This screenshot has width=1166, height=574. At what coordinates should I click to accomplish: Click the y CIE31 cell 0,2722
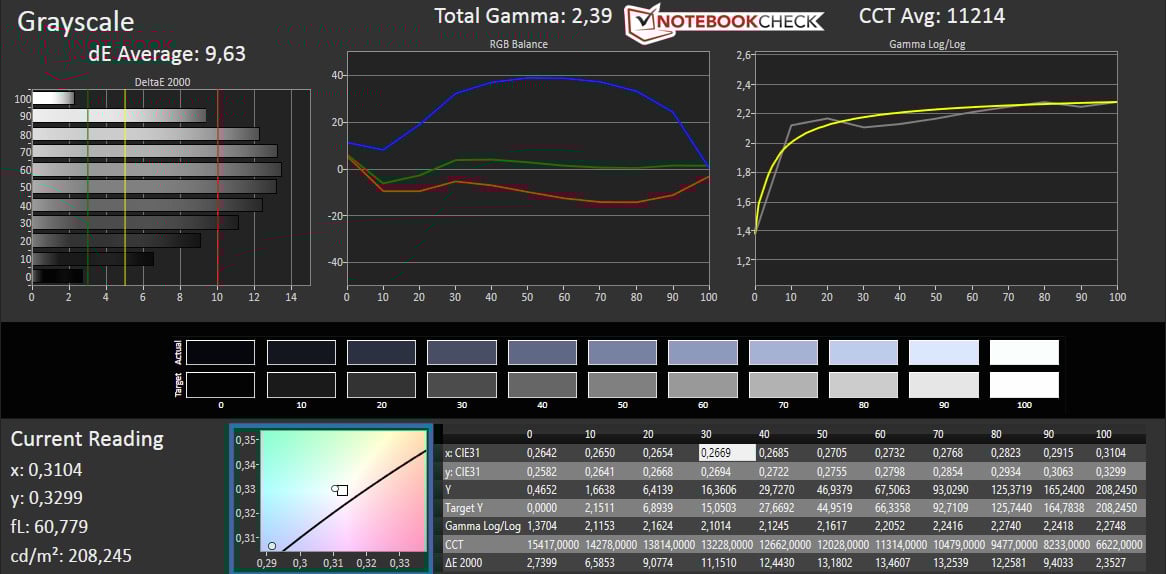pos(775,471)
